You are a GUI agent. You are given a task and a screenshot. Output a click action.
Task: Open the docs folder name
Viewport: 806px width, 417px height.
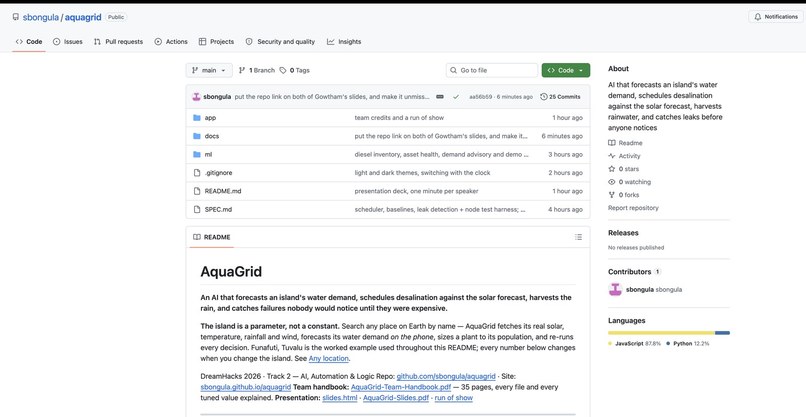click(x=212, y=136)
